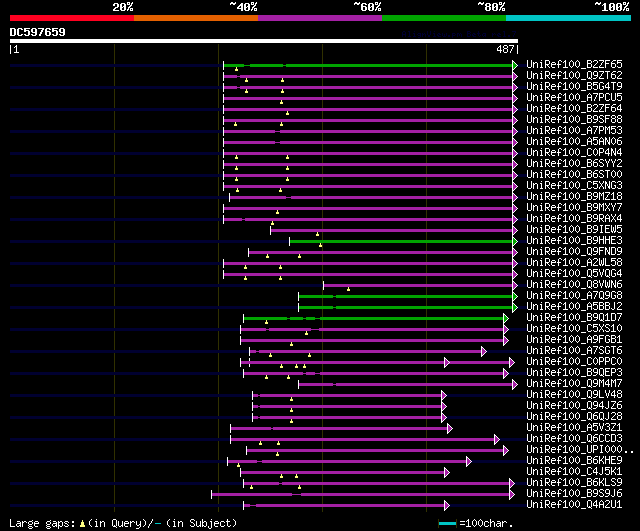
Task: Click UniRef100_C0P4N4 label
Action: coord(574,153)
